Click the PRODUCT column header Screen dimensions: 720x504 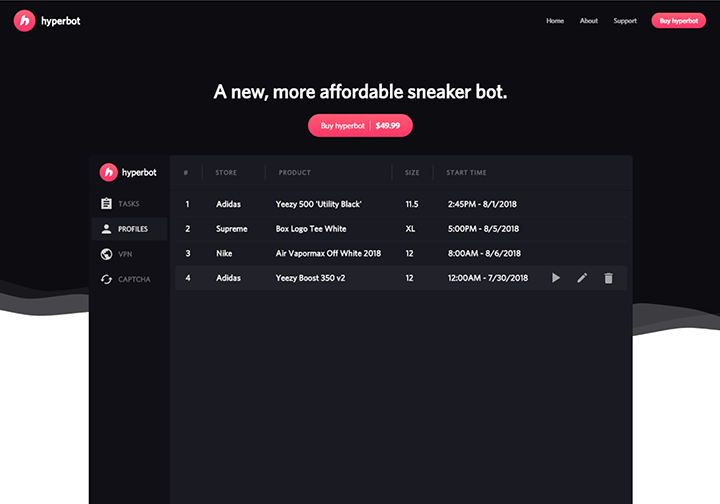[294, 173]
